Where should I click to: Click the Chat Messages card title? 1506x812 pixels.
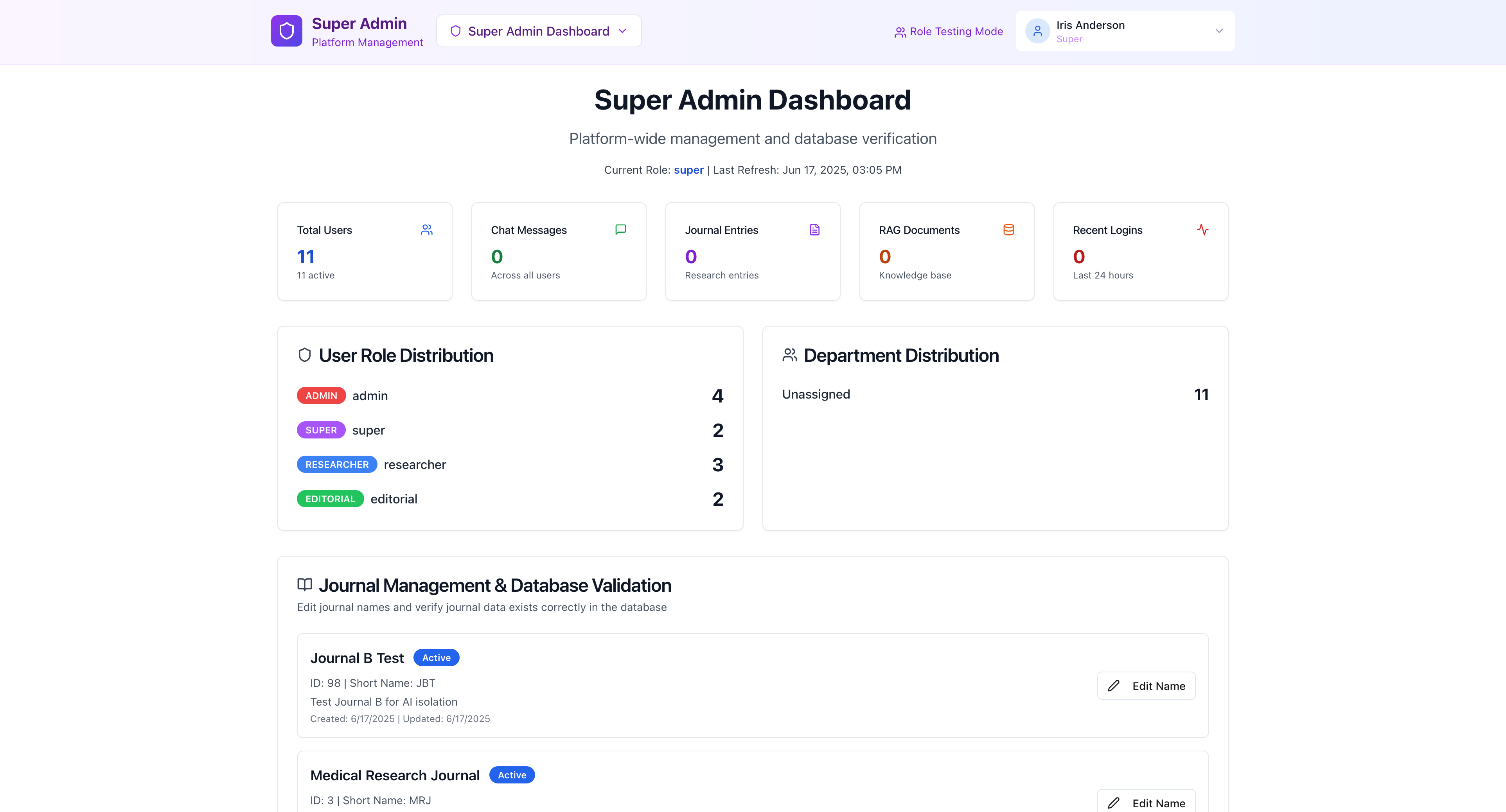point(528,230)
